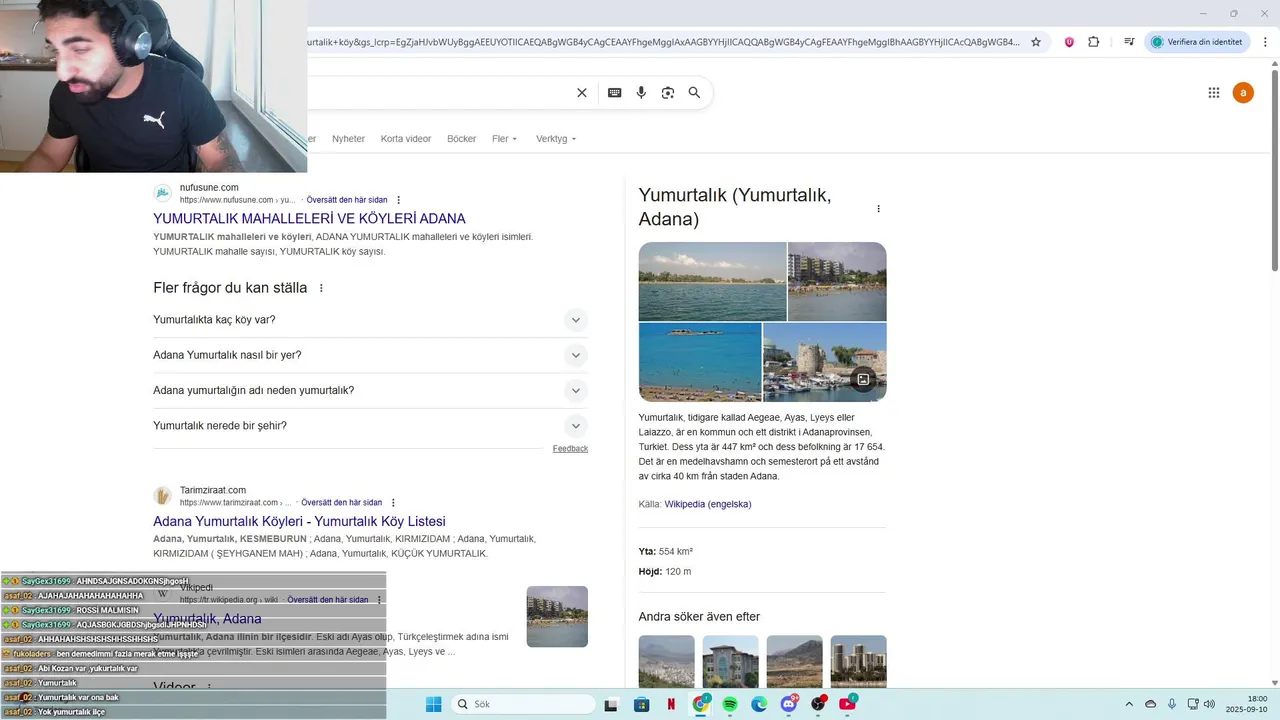Open the Wikipedia result thumbnail image
Image resolution: width=1280 pixels, height=720 pixels.
pos(557,617)
